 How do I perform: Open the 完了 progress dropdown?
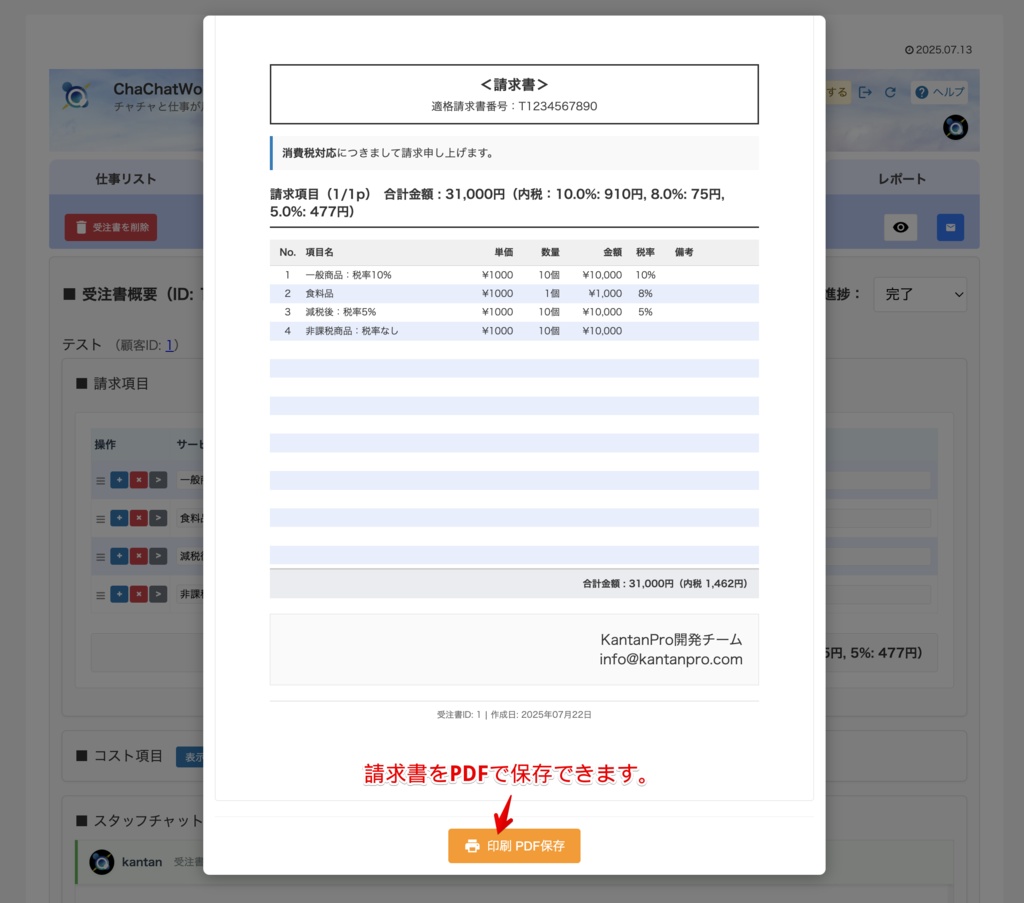pyautogui.click(x=920, y=294)
